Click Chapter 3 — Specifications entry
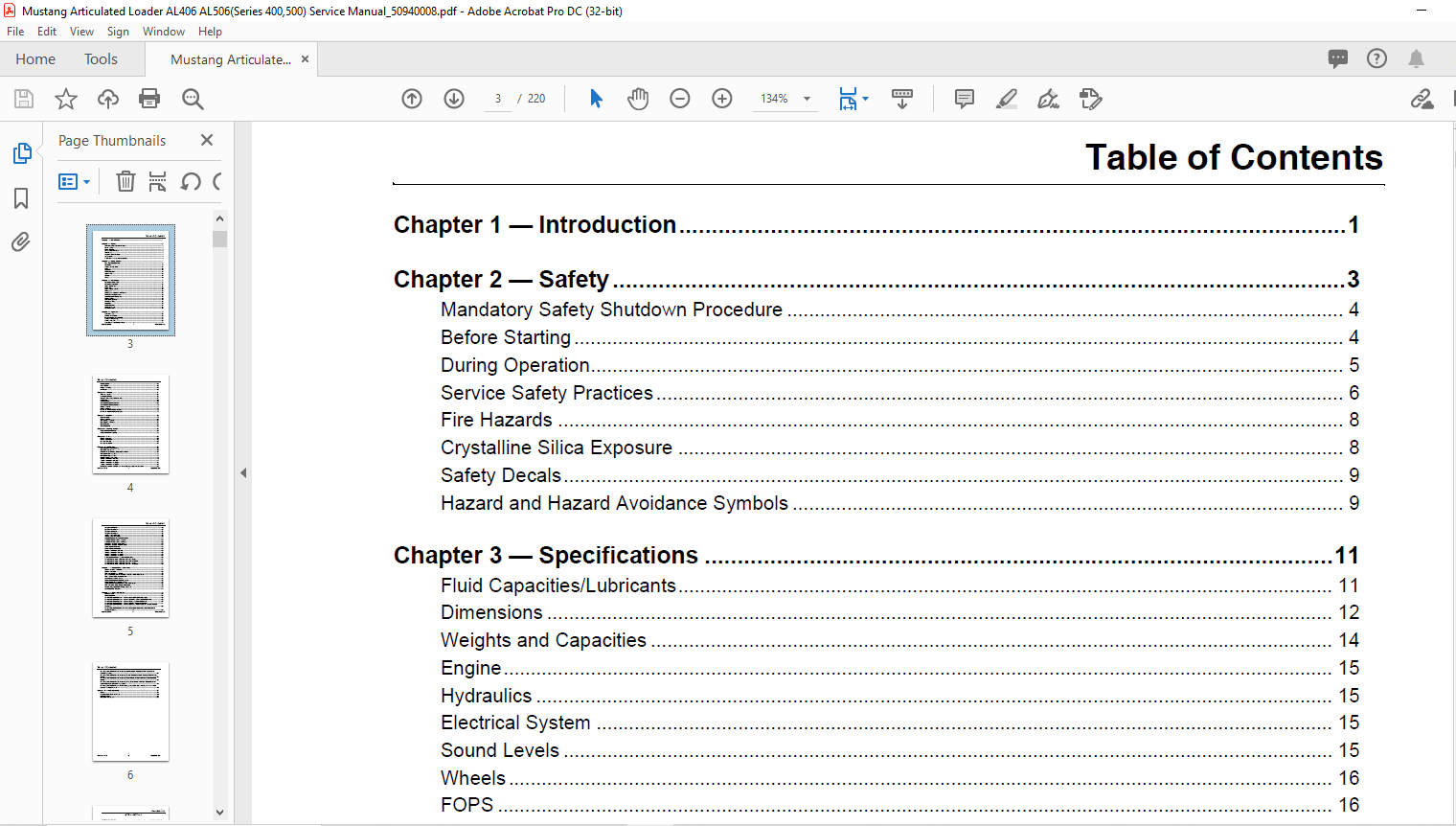 (x=876, y=555)
